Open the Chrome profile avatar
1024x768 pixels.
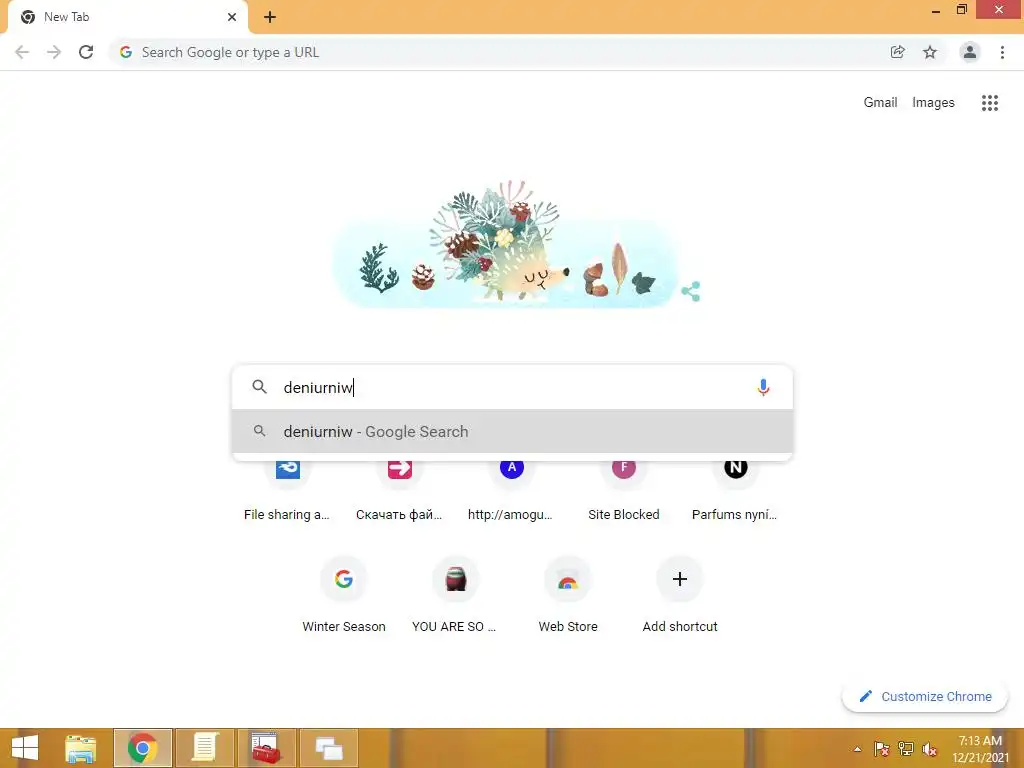pyautogui.click(x=970, y=52)
